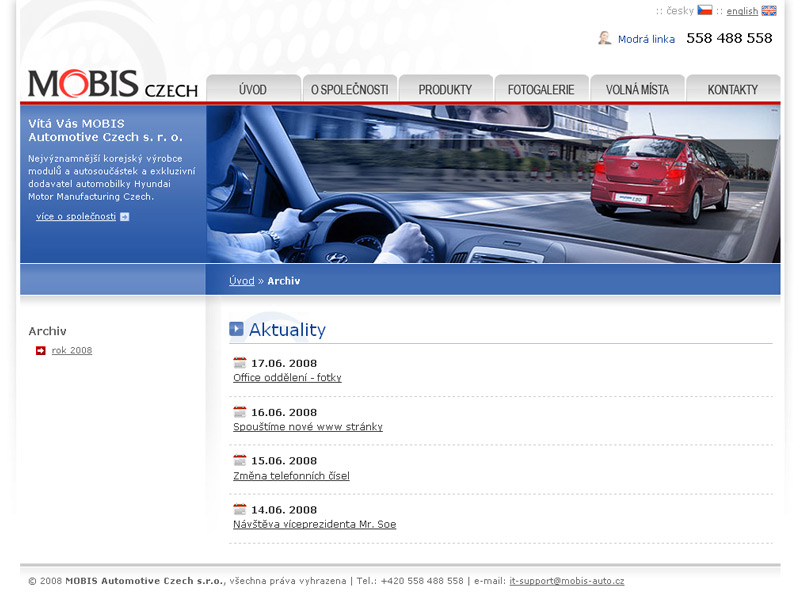Open Office oddělení - fotky article
Image resolution: width=800 pixels, height=595 pixels.
pyautogui.click(x=287, y=378)
